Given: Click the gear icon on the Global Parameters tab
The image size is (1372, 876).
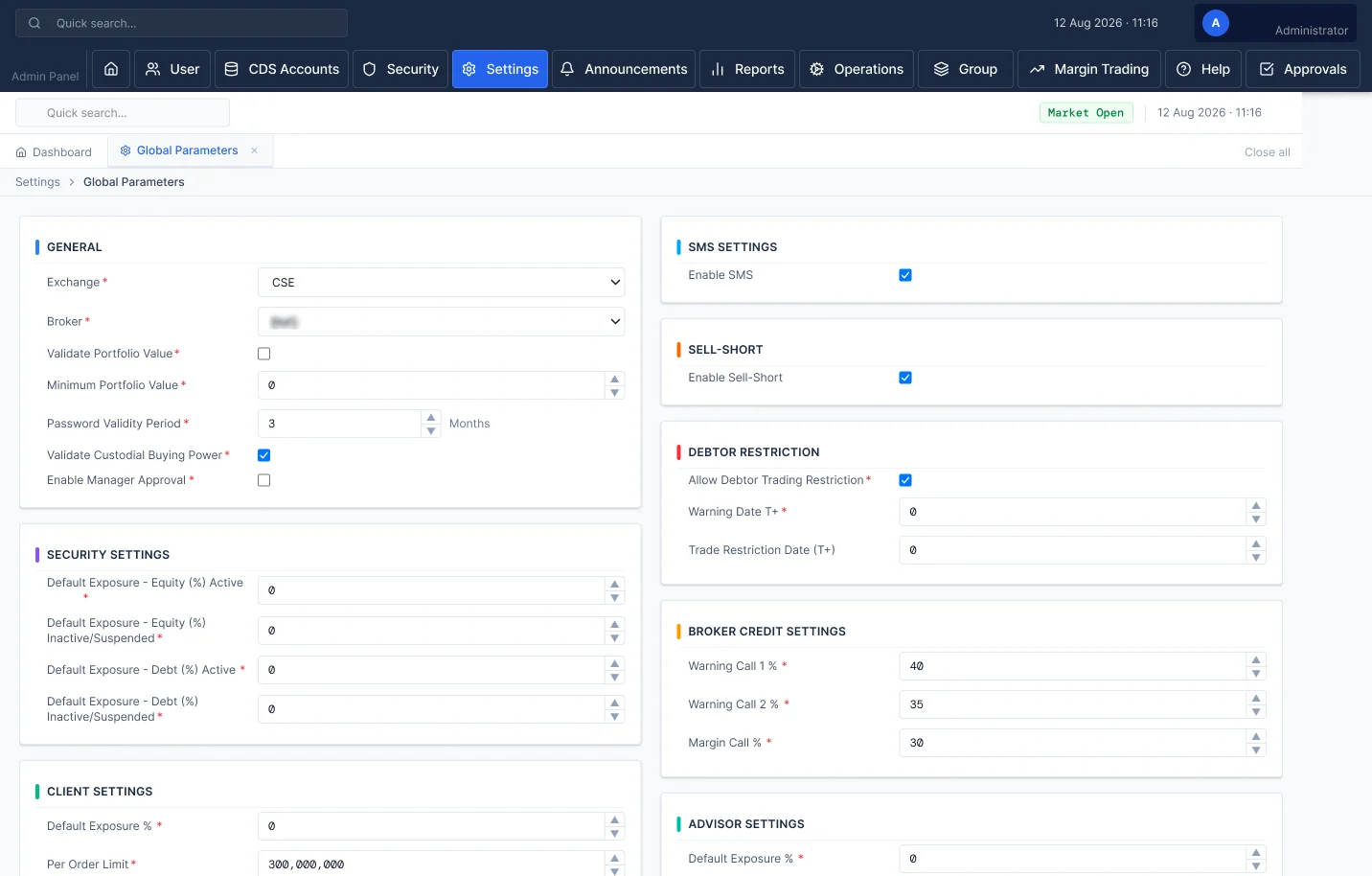Looking at the screenshot, I should (126, 150).
